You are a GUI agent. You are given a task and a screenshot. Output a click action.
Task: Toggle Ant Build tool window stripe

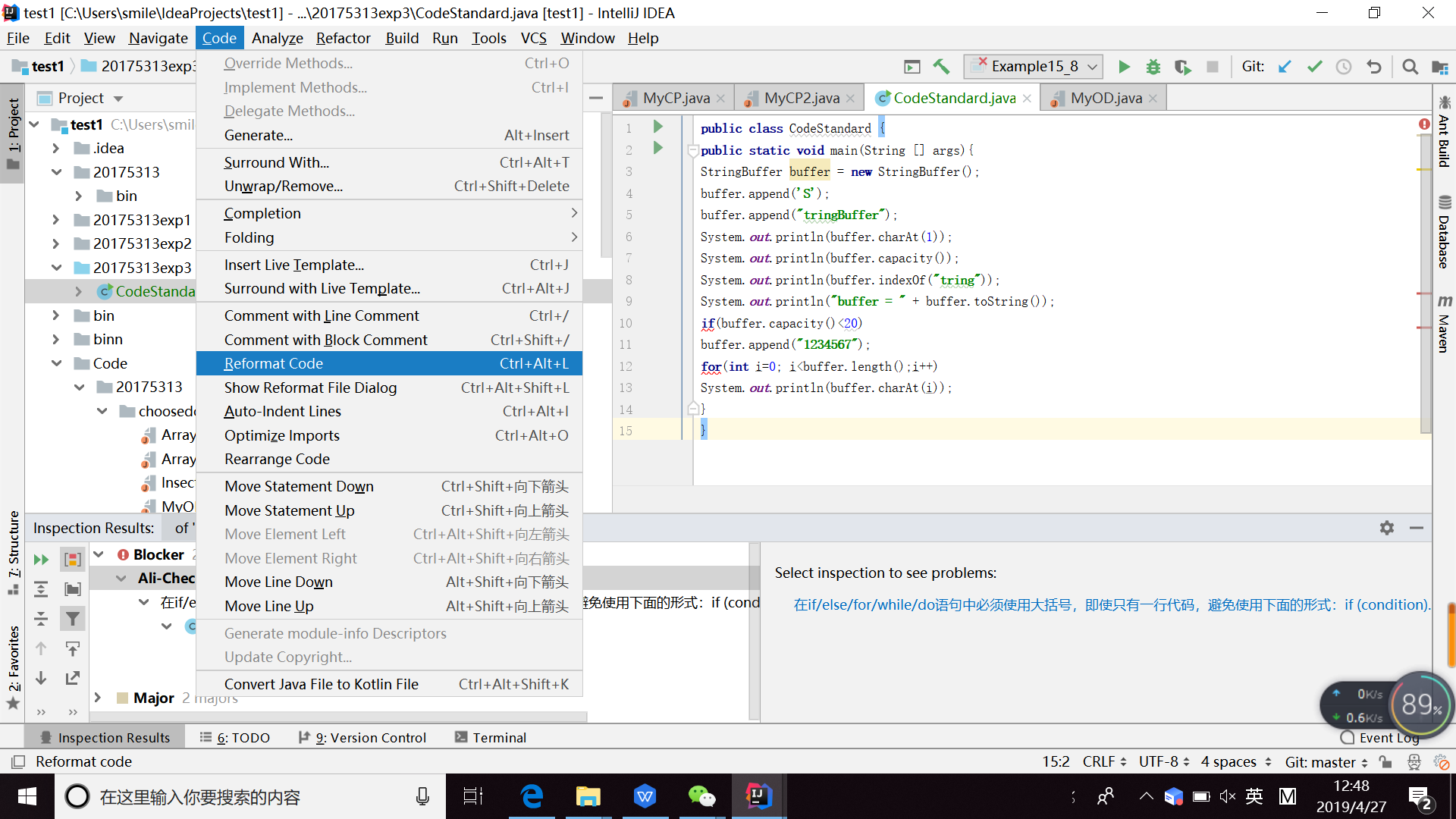pos(1444,132)
